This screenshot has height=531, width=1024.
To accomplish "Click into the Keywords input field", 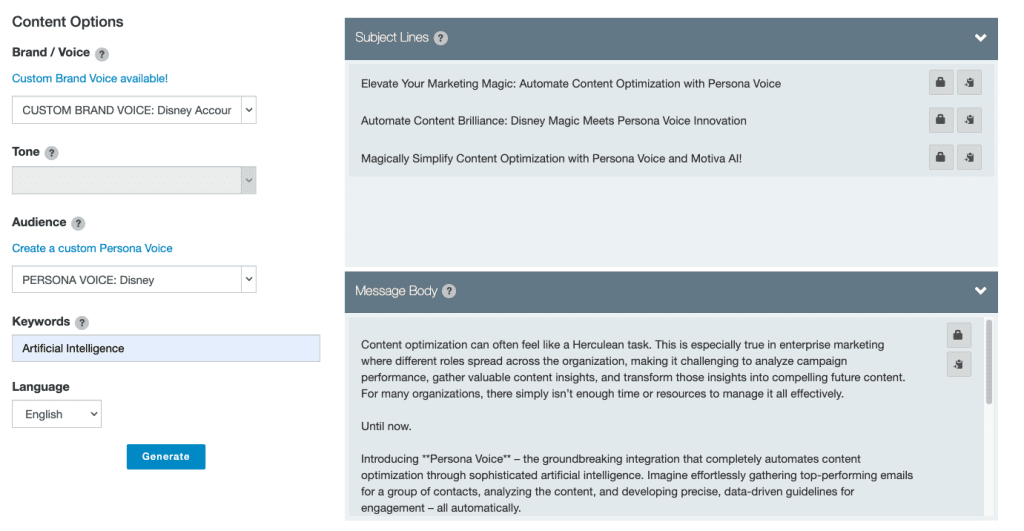I will point(166,348).
